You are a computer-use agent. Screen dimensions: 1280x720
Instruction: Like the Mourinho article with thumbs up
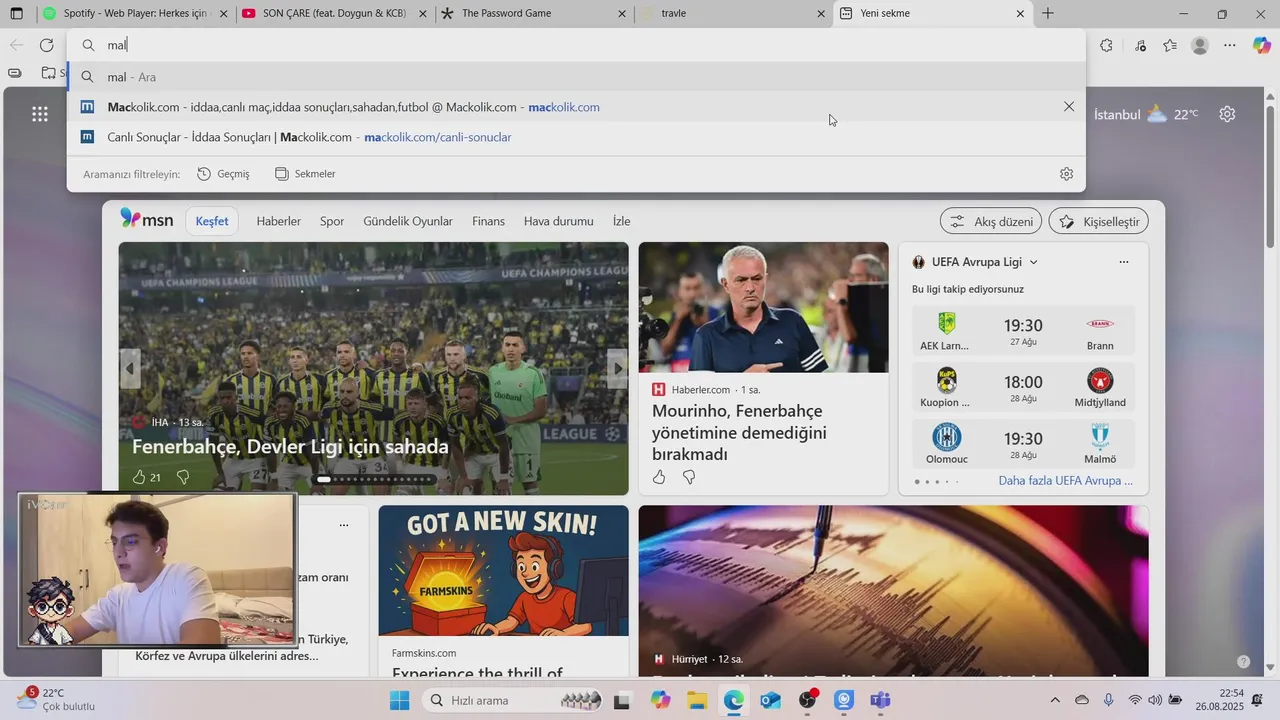[659, 477]
